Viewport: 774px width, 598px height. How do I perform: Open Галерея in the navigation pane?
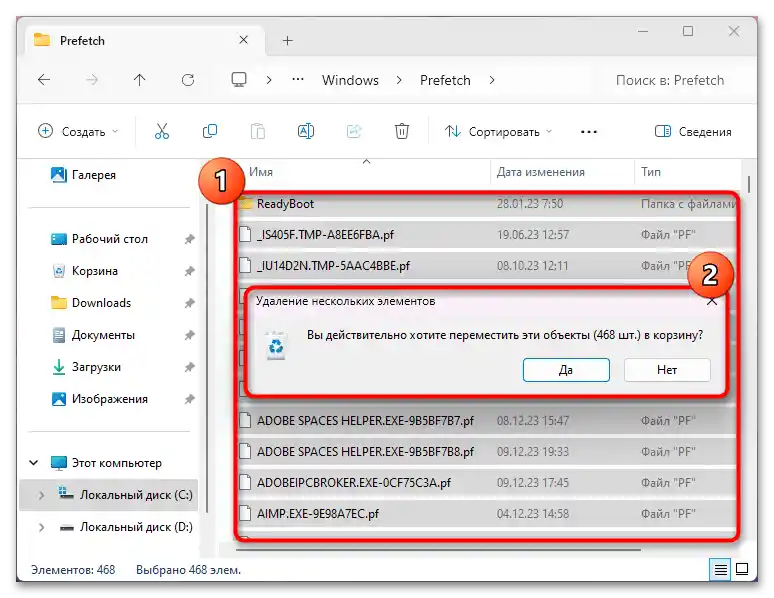pyautogui.click(x=94, y=175)
